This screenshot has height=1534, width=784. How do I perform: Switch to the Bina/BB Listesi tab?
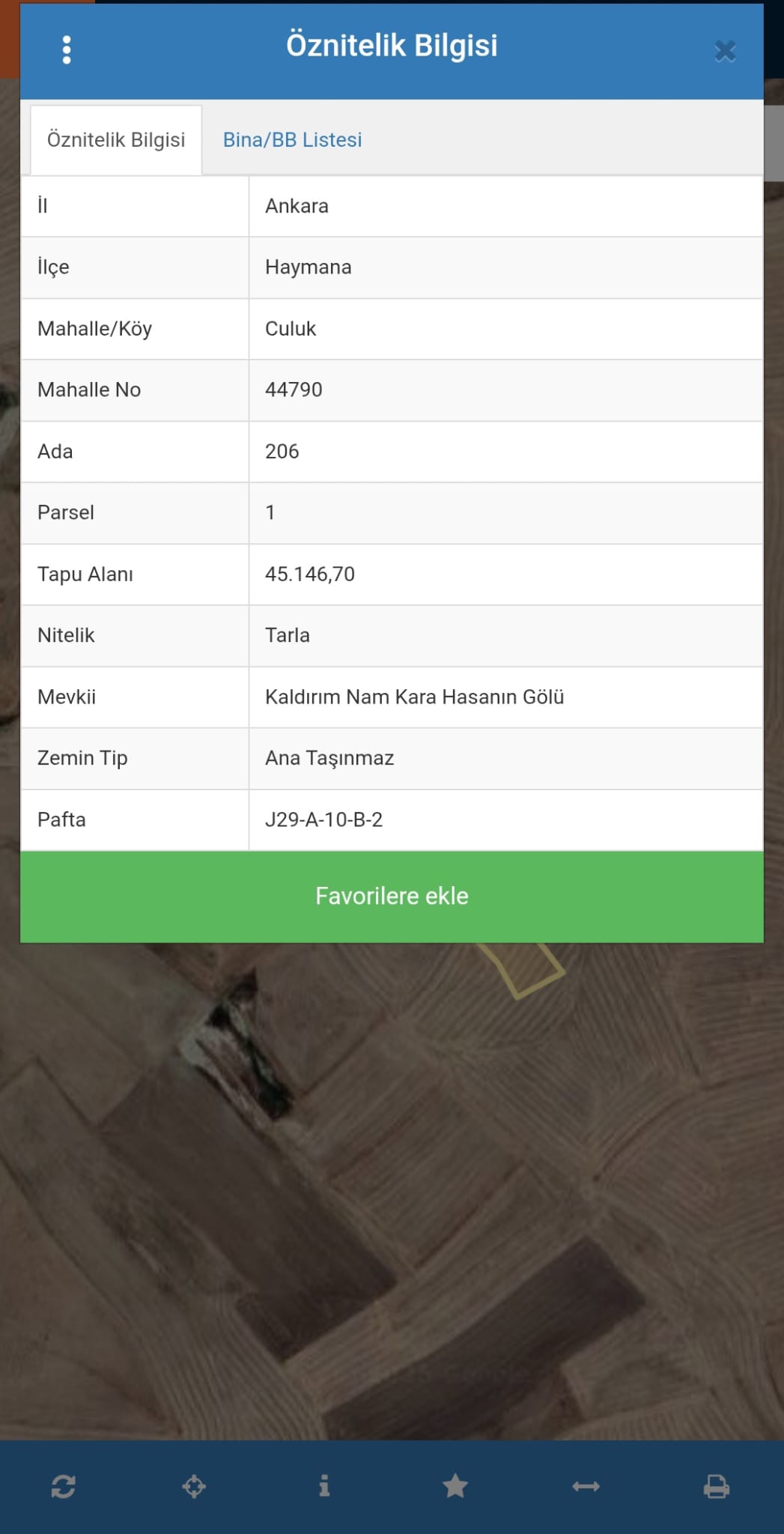tap(291, 139)
